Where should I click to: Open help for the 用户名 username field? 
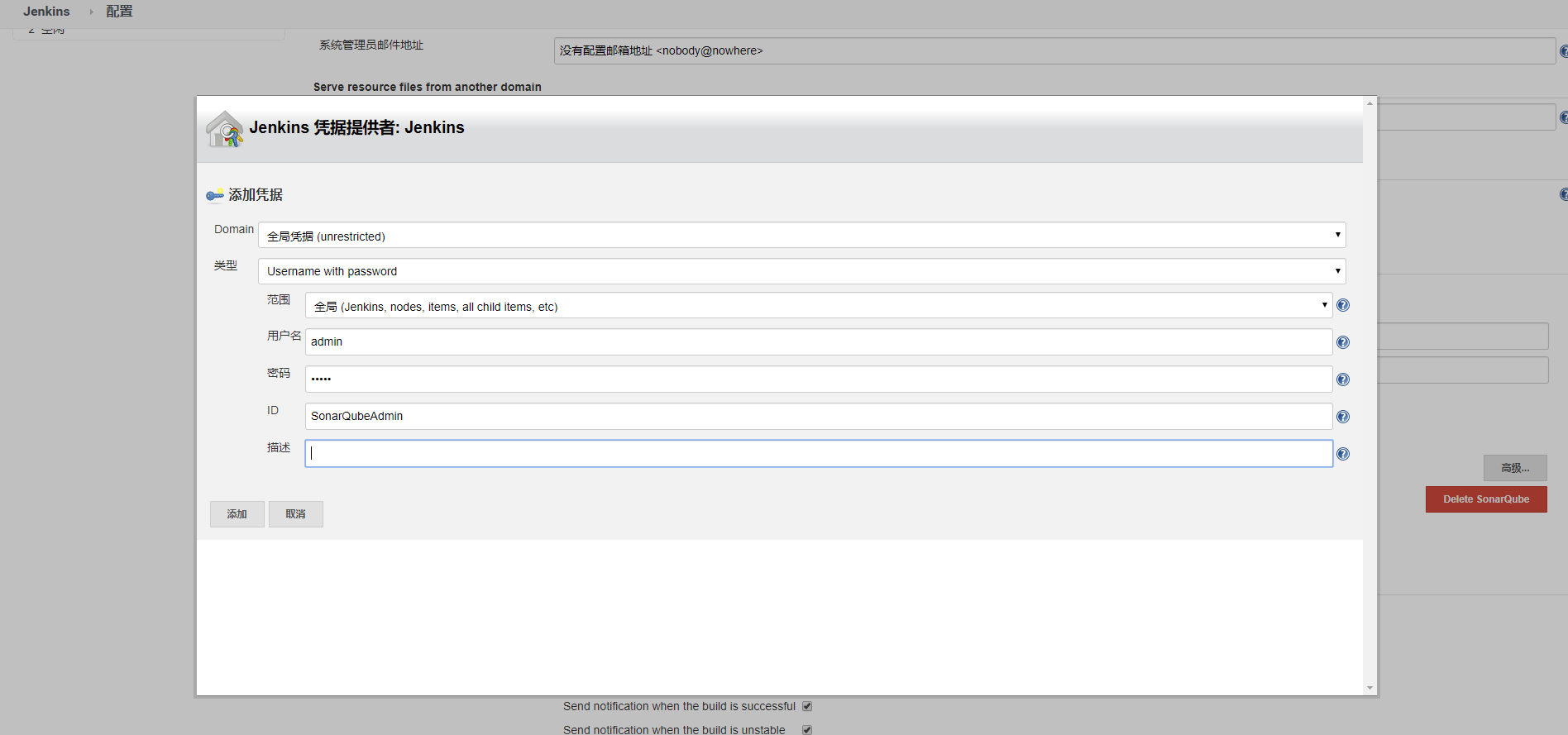1343,342
